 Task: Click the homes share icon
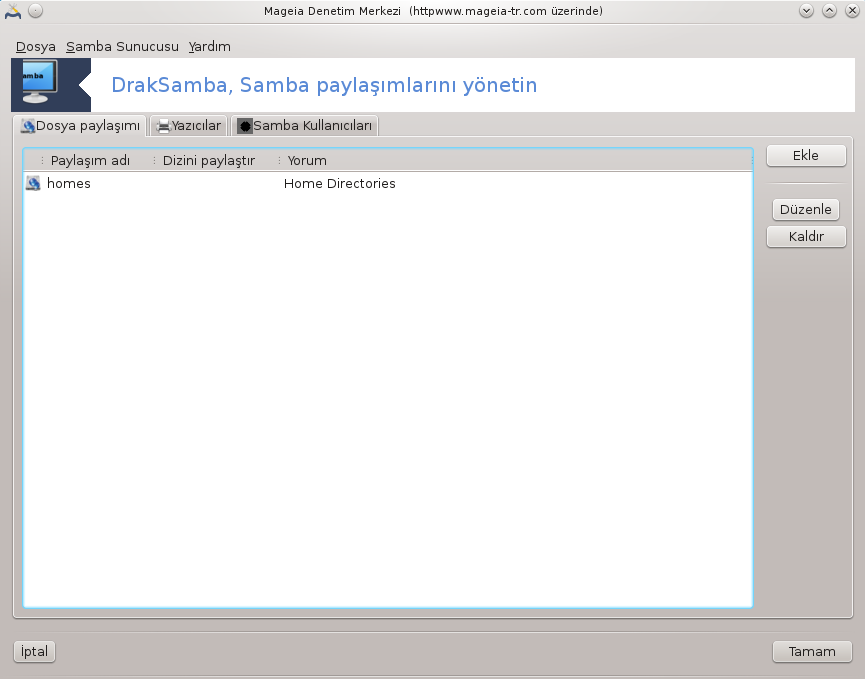click(x=33, y=184)
